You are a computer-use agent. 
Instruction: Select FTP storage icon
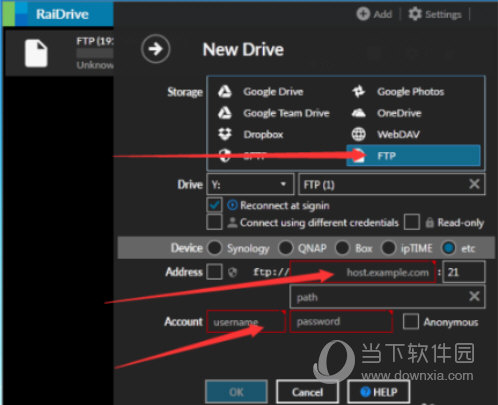click(359, 156)
